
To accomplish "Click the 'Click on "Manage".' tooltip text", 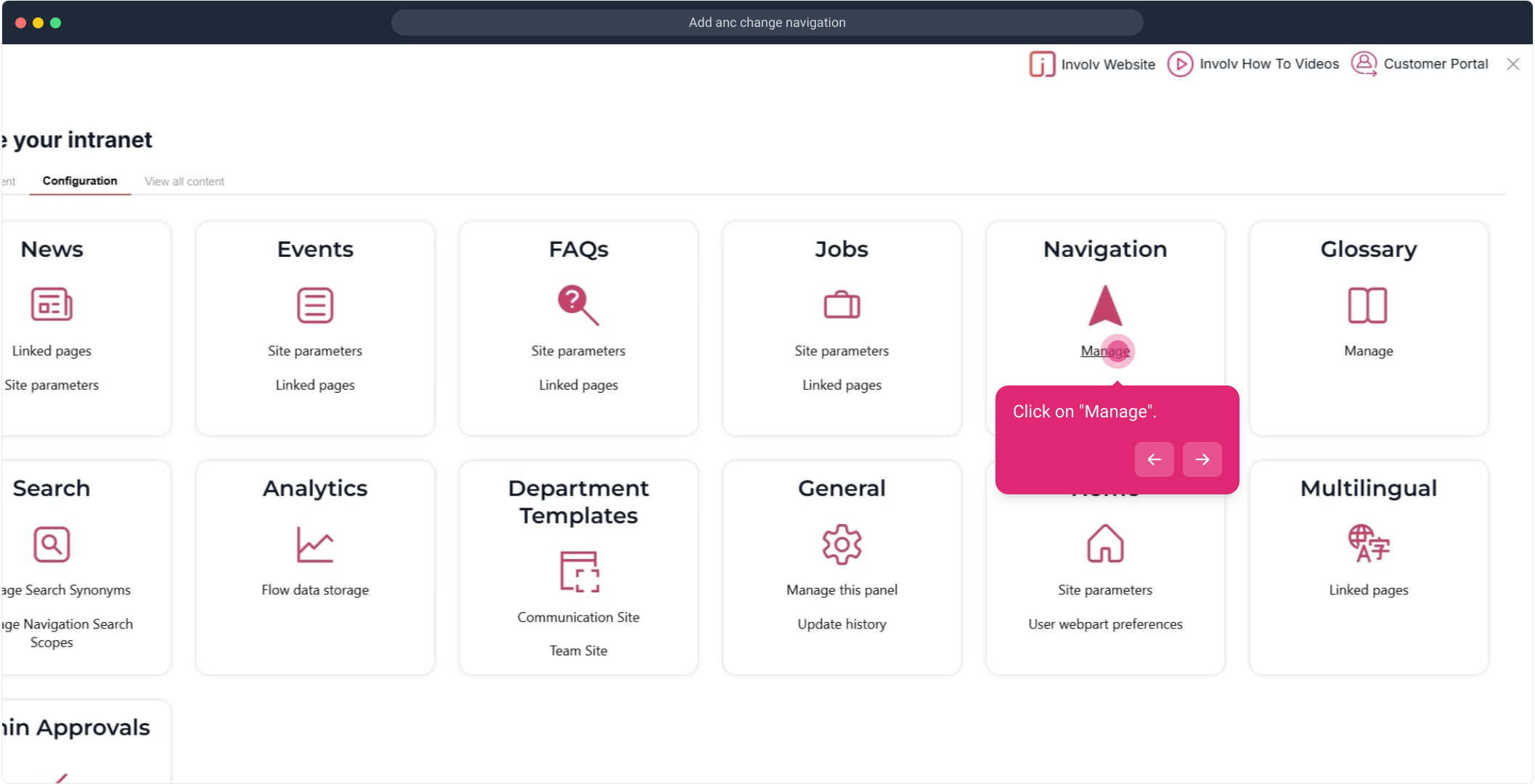I will pos(1085,412).
